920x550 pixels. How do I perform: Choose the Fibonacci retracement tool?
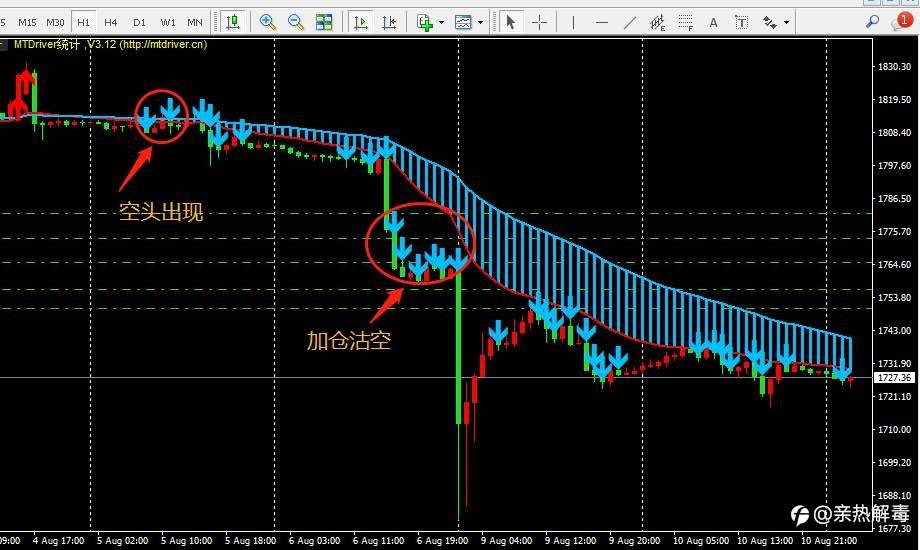pyautogui.click(x=685, y=22)
